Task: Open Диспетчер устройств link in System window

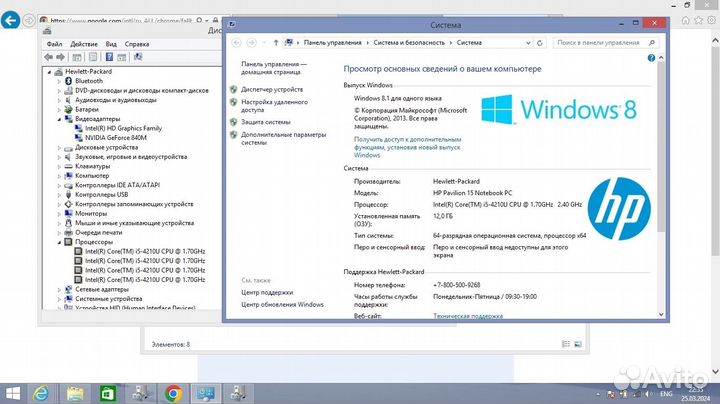Action: (272, 90)
